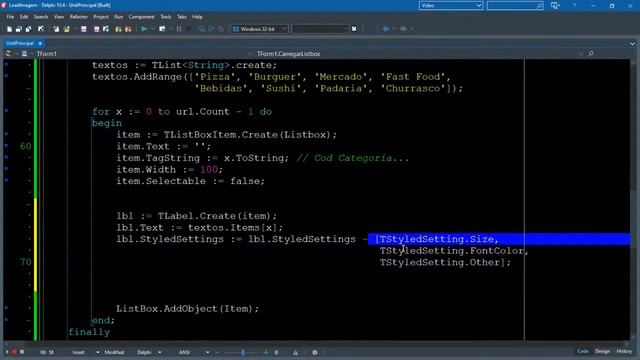This screenshot has height=360, width=640.
Task: Click the title bar help question mark
Action: [x=575, y=6]
